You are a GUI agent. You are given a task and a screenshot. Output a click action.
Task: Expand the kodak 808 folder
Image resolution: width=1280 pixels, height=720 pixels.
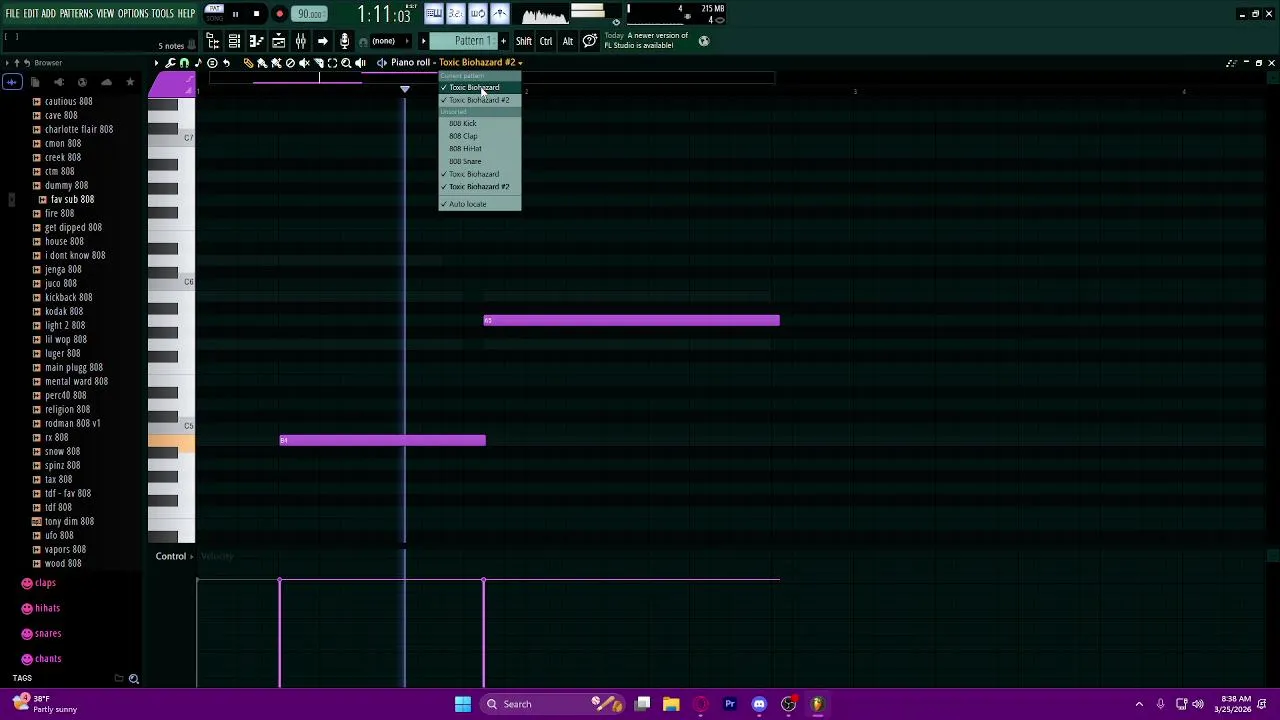coord(58,311)
